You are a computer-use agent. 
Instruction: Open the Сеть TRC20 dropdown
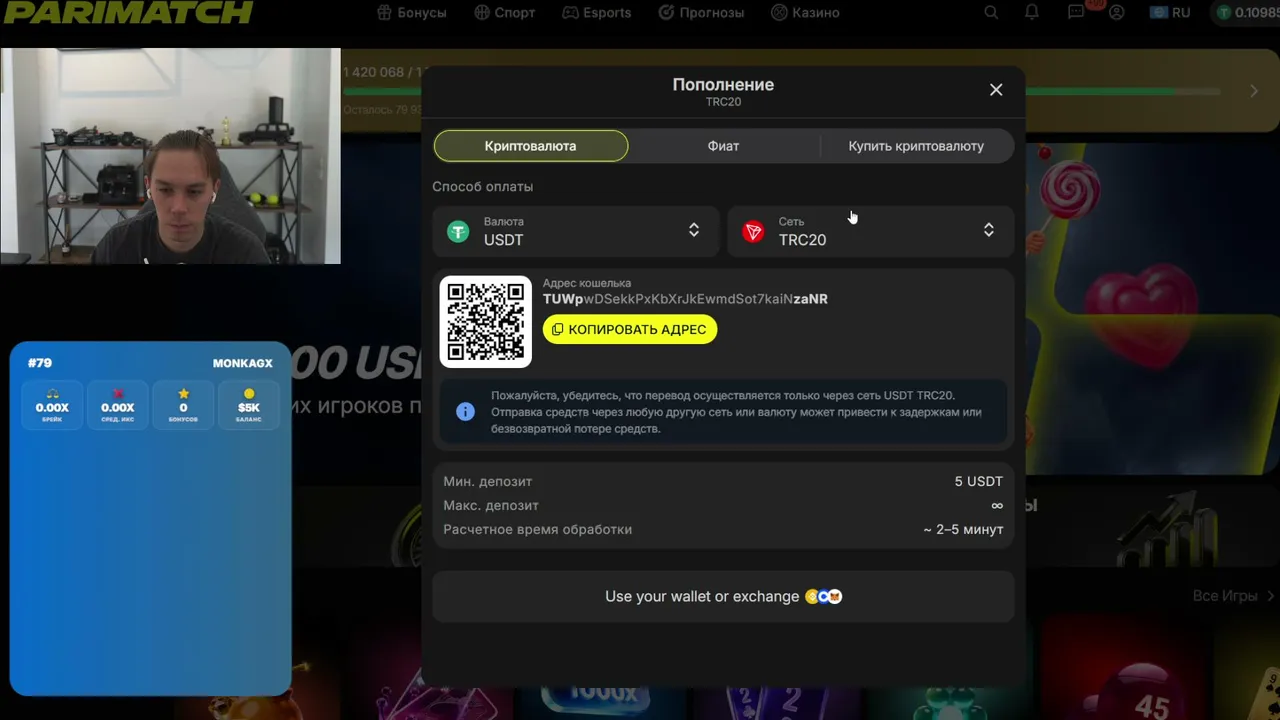[870, 231]
